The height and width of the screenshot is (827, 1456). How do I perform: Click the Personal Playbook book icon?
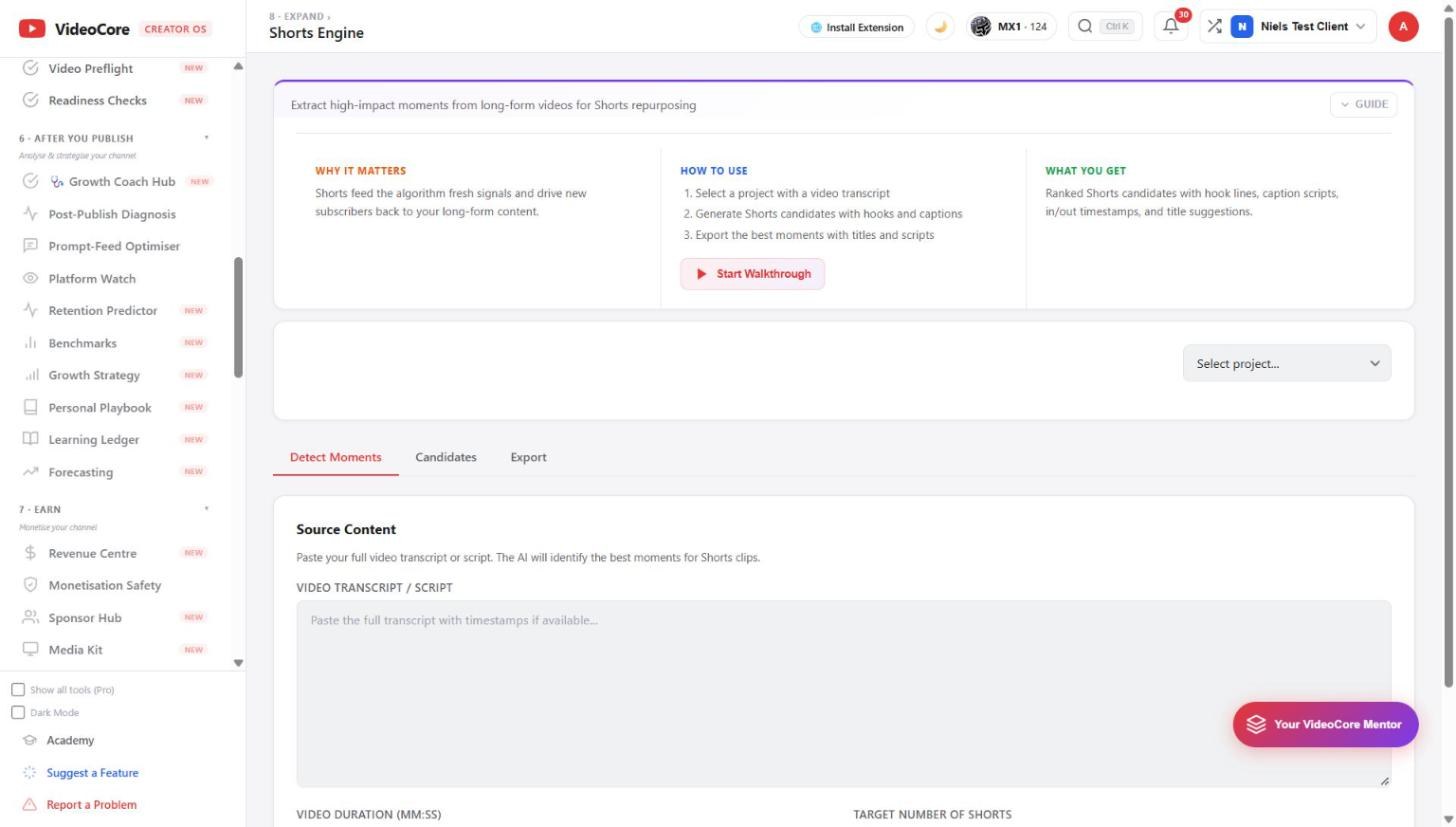[30, 407]
